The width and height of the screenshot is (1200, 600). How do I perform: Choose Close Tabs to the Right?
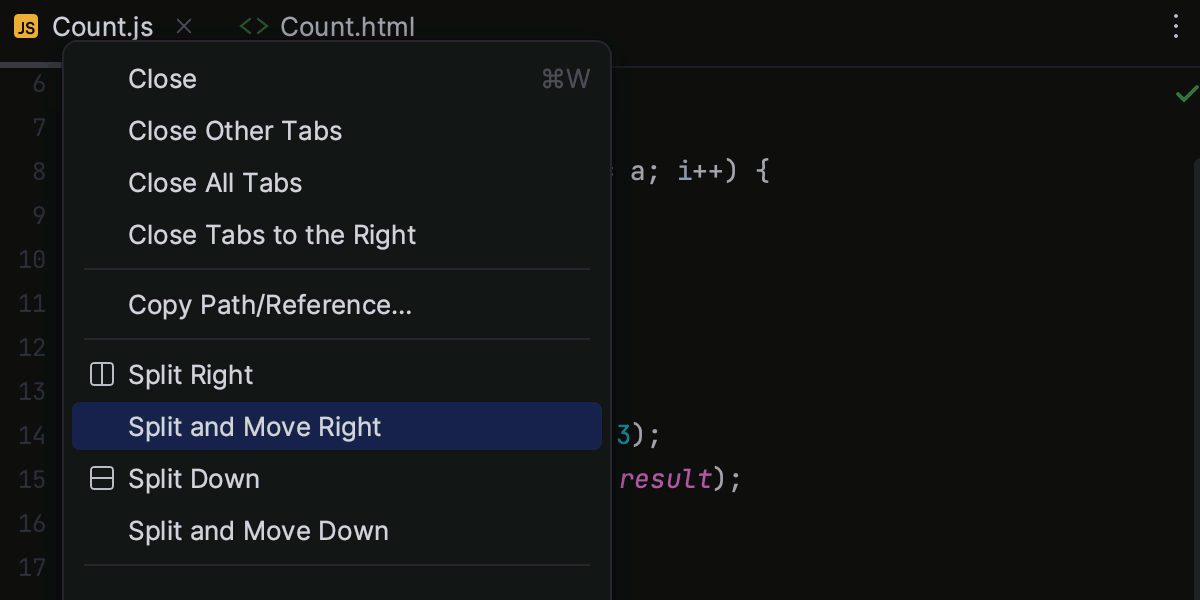coord(272,234)
